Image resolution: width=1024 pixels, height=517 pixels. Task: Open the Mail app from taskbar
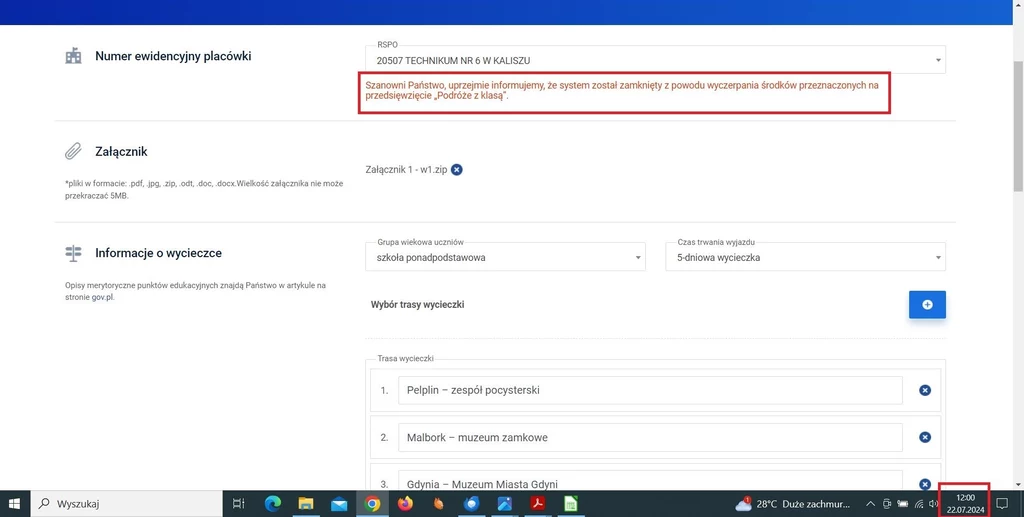(339, 504)
